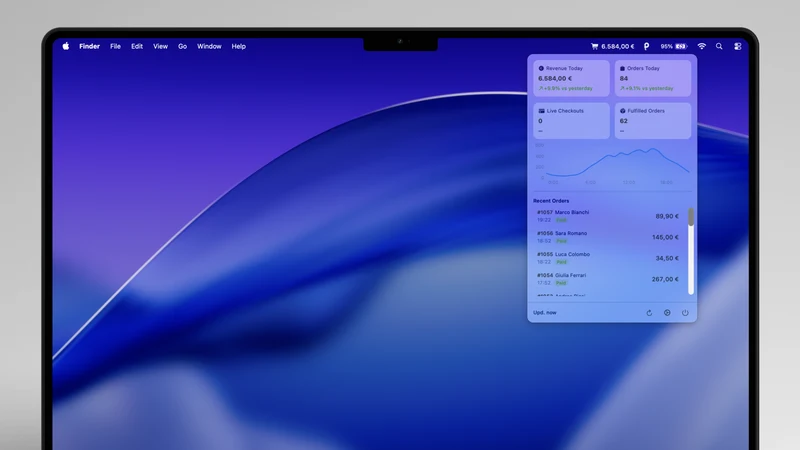
Task: Click the 145,00 € order amount
Action: pyautogui.click(x=665, y=237)
